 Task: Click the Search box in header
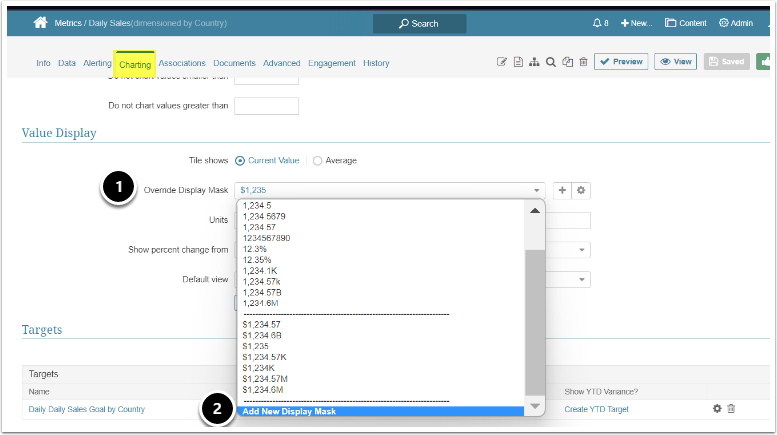pyautogui.click(x=419, y=23)
